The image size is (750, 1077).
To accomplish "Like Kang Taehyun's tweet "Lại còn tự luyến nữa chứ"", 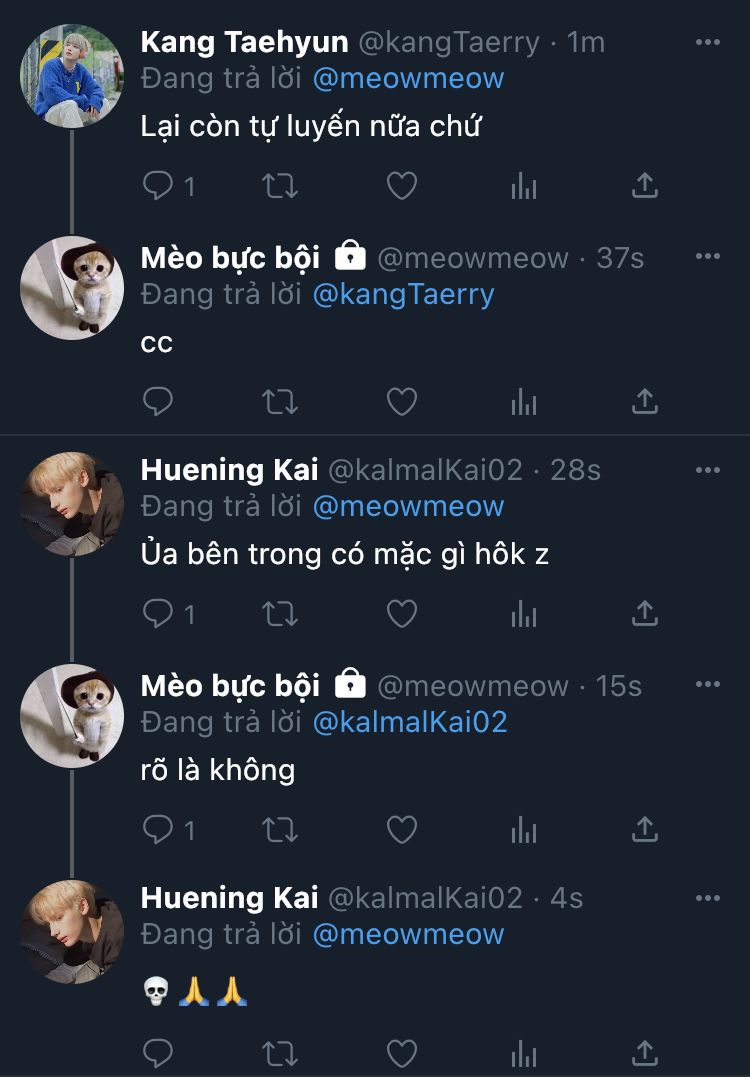I will coord(402,186).
